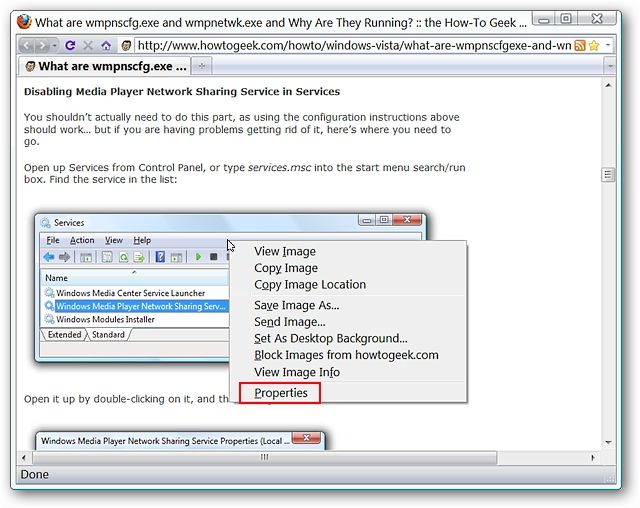The image size is (640, 508).
Task: Open Action menu in Services image
Action: coord(82,240)
